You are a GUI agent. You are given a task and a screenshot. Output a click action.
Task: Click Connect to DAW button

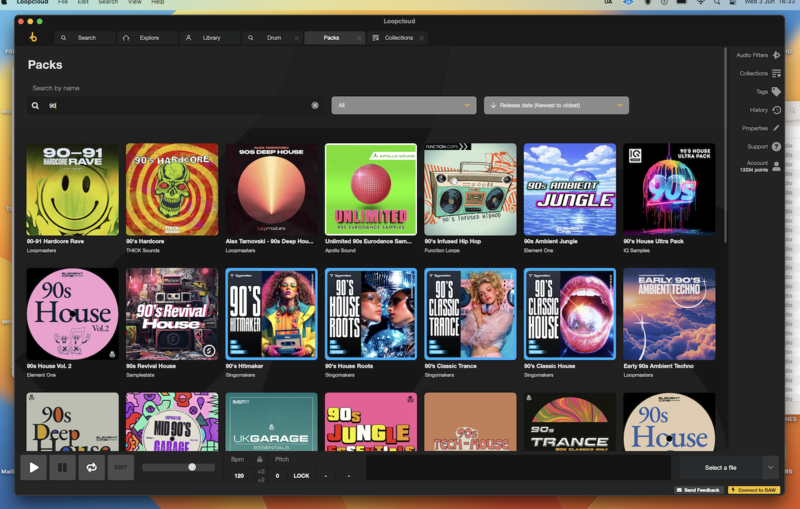coord(754,490)
